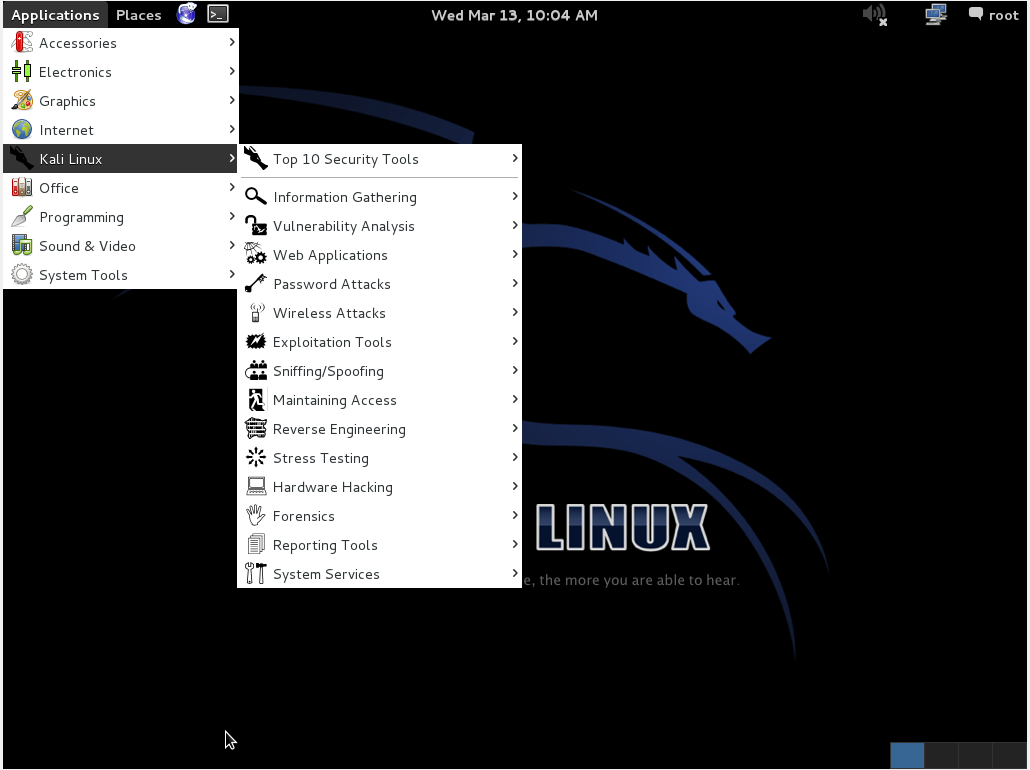Click the icon next to Exploitation Tools
The image size is (1030, 770).
coord(256,342)
